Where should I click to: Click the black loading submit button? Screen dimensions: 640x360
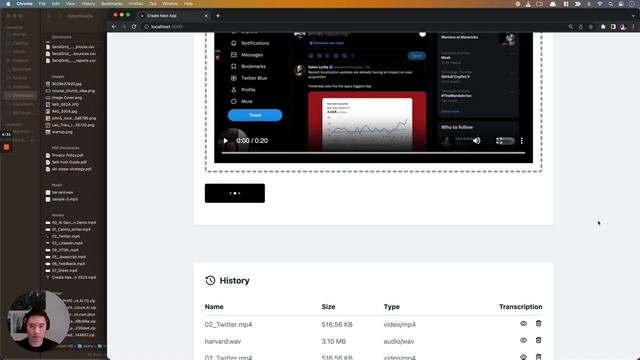(235, 193)
